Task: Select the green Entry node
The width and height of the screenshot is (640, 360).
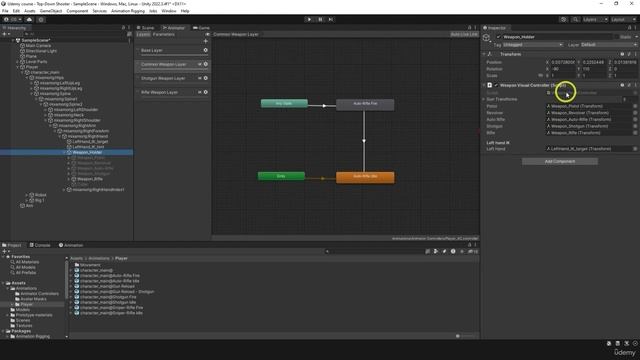Action: 281,176
